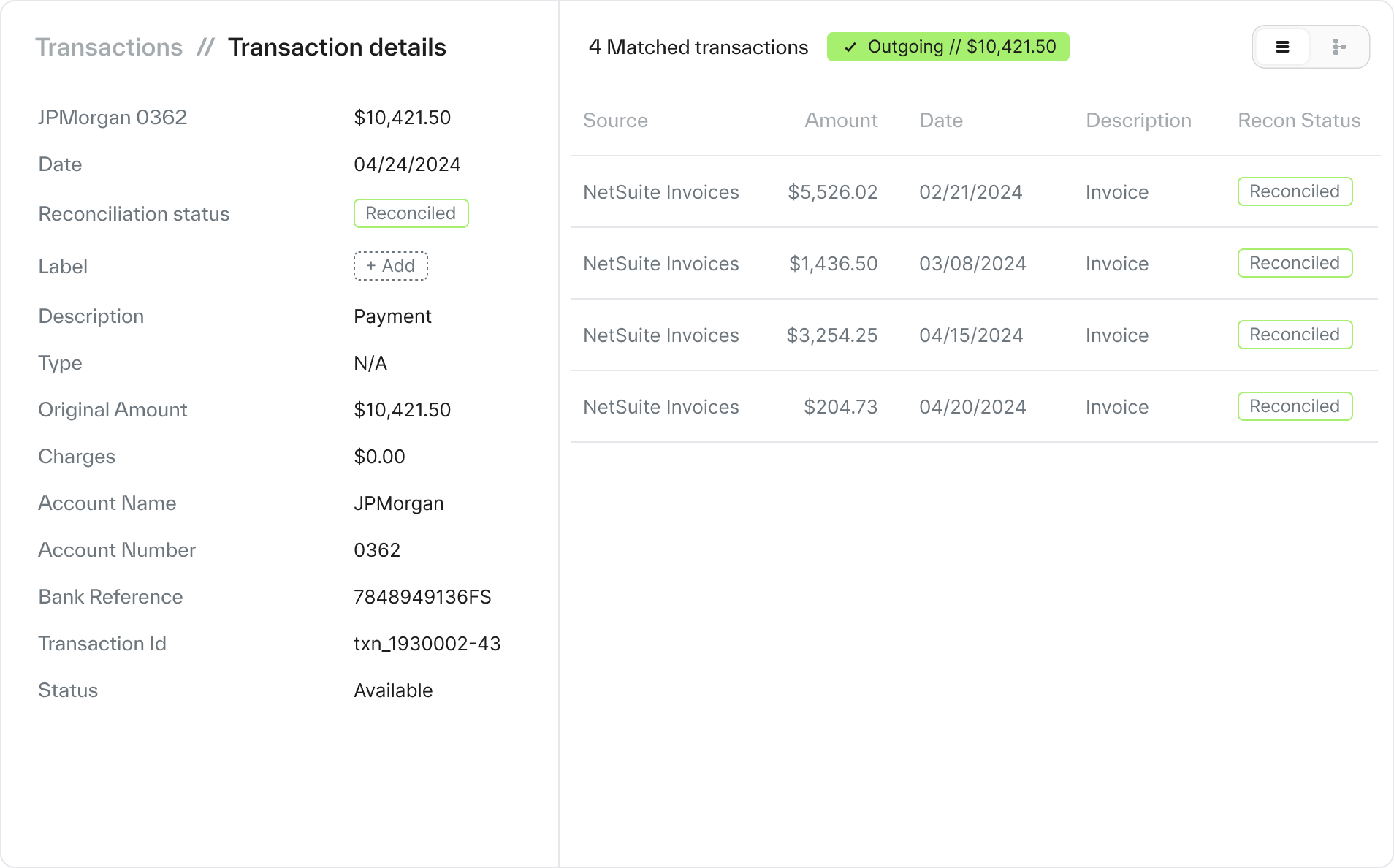
Task: Go back to Transactions breadcrumb
Action: point(109,47)
